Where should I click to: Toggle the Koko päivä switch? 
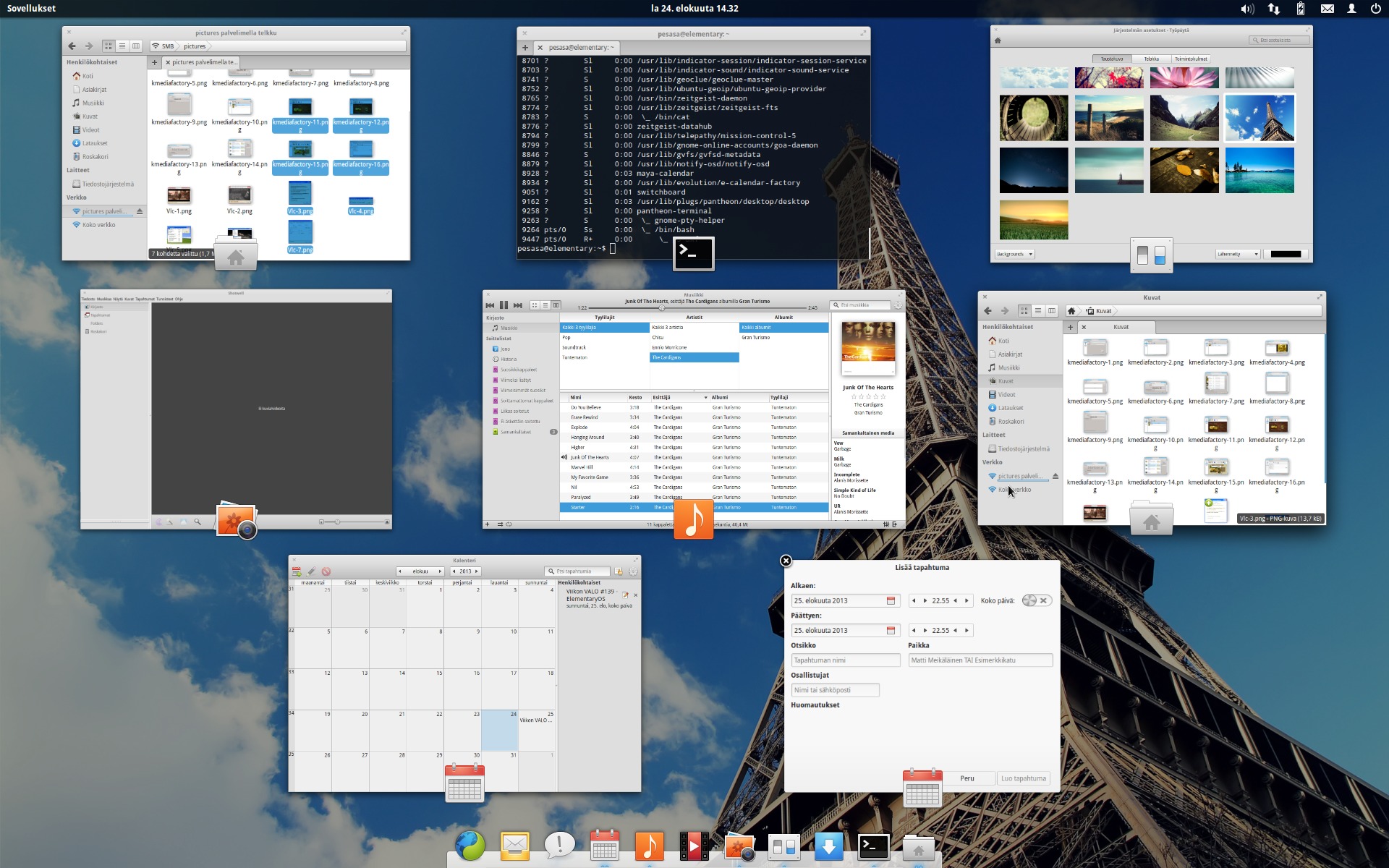click(1037, 600)
